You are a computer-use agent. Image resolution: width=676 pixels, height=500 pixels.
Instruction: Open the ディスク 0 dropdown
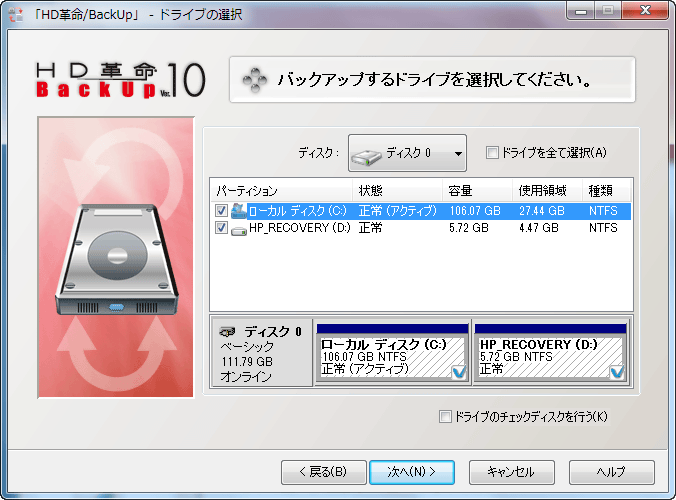[407, 153]
